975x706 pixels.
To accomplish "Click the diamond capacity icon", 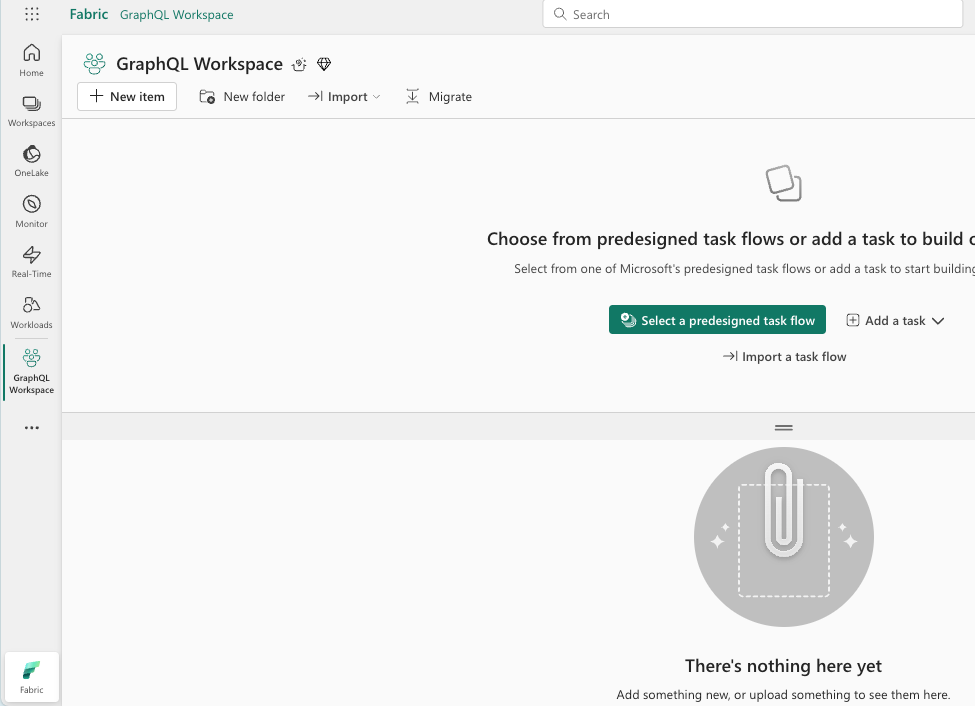I will tap(324, 64).
